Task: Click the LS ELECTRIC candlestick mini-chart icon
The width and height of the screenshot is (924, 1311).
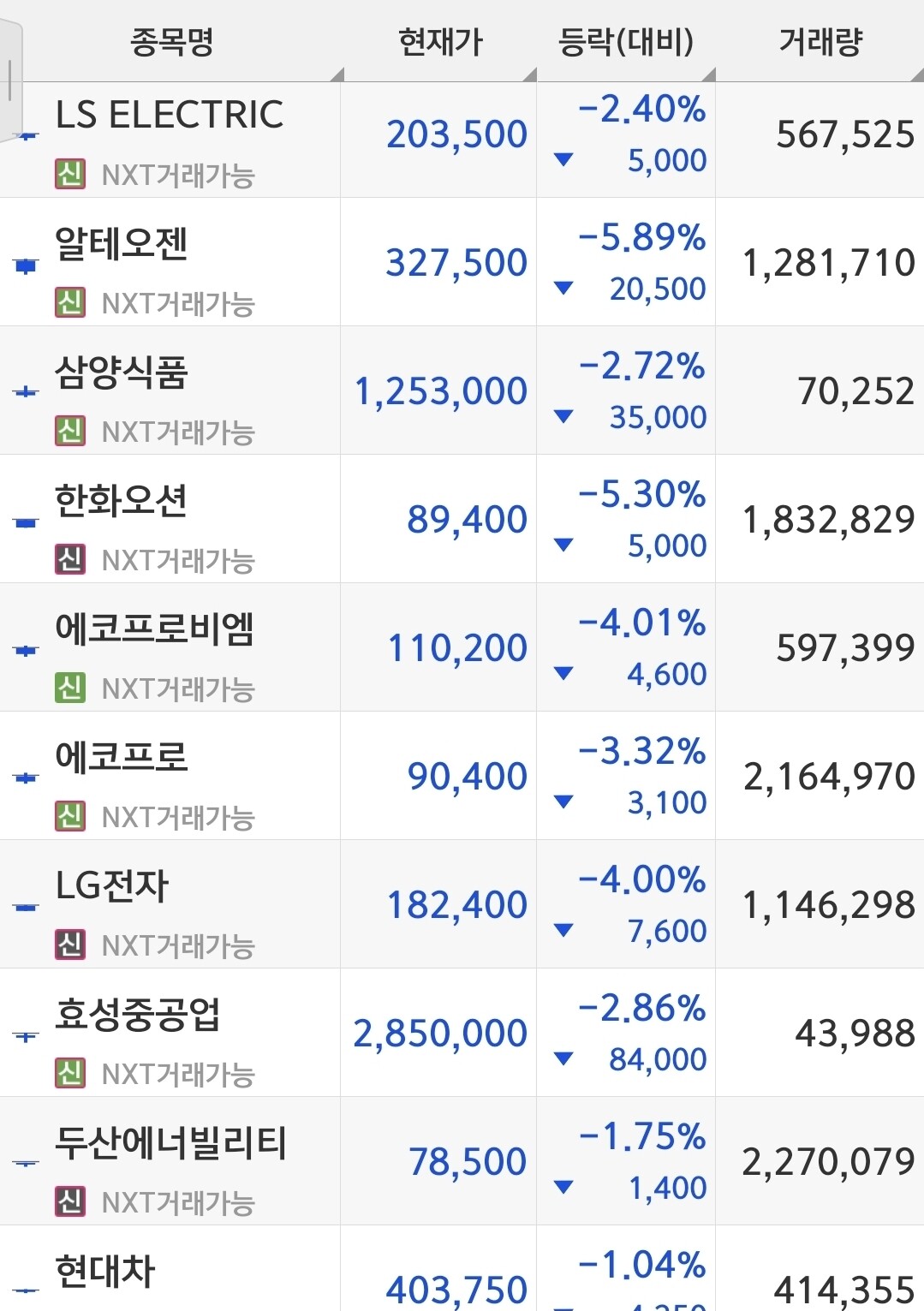Action: [27, 136]
